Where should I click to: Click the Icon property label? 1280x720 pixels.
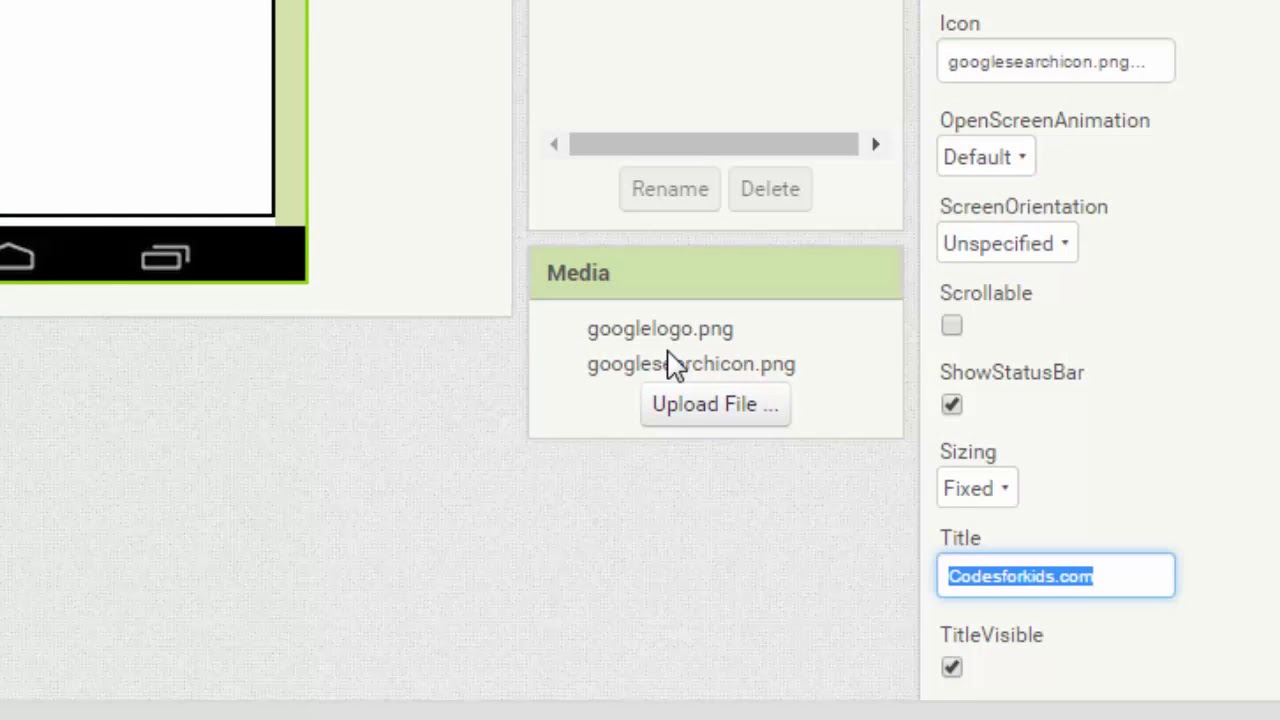click(960, 23)
